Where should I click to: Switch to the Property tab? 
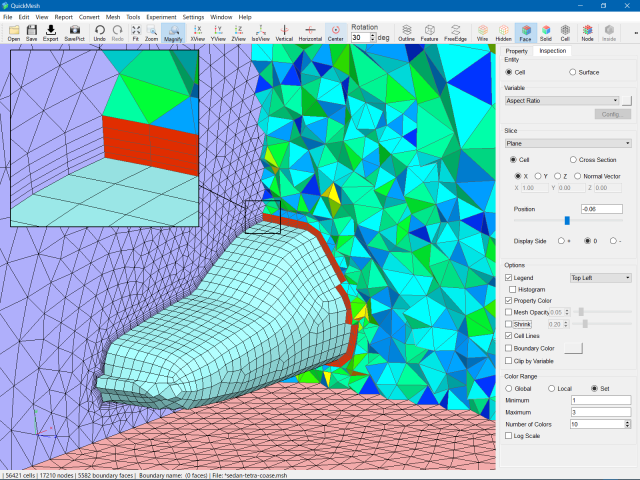point(516,51)
